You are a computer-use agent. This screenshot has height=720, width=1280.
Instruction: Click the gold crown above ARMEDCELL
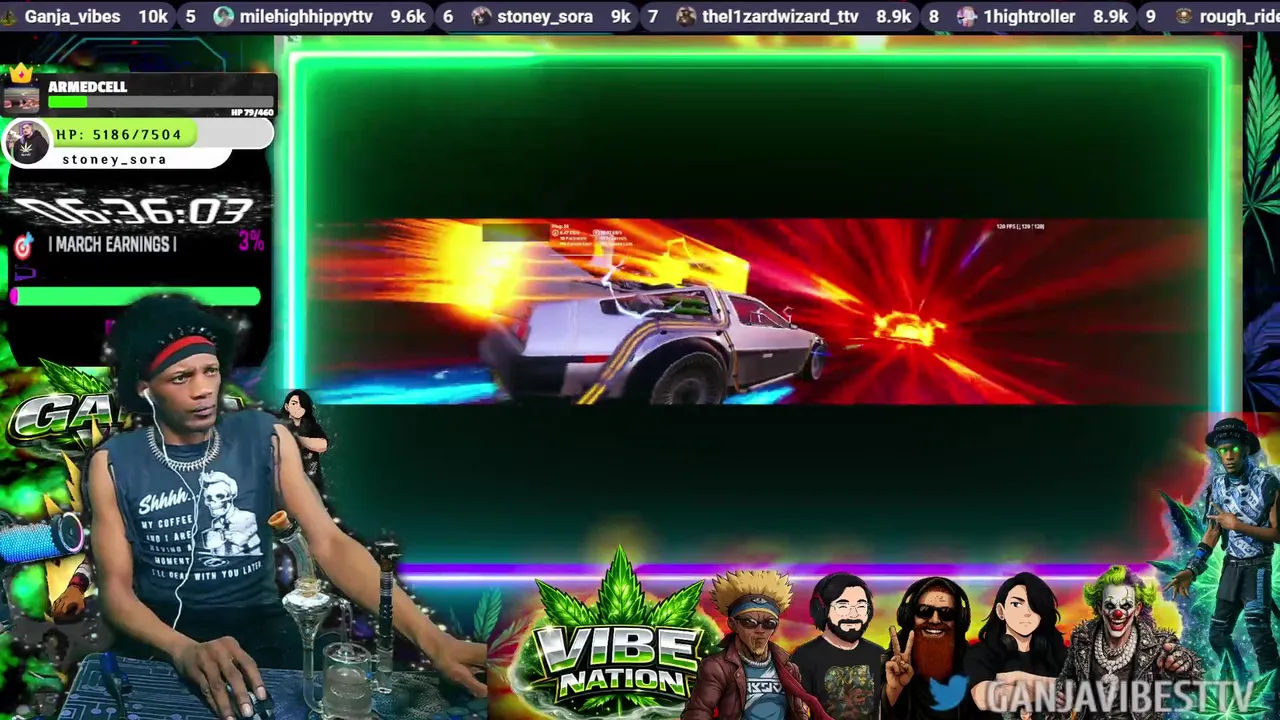pyautogui.click(x=21, y=73)
